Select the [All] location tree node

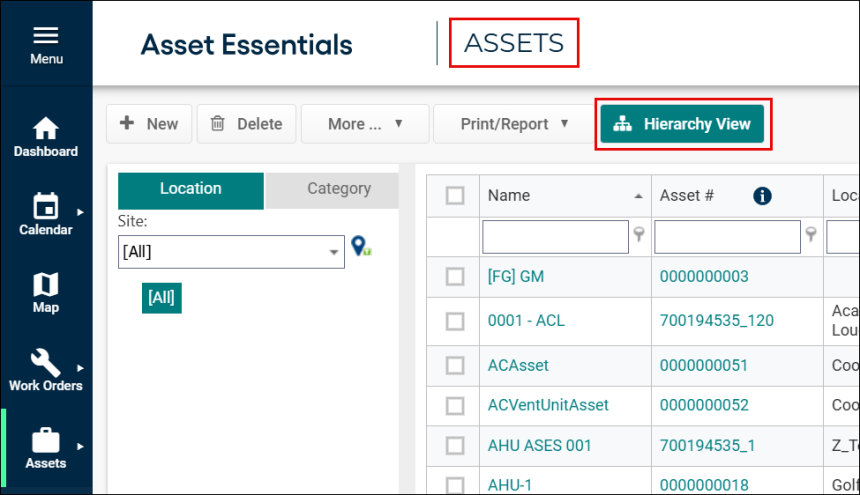coord(161,298)
